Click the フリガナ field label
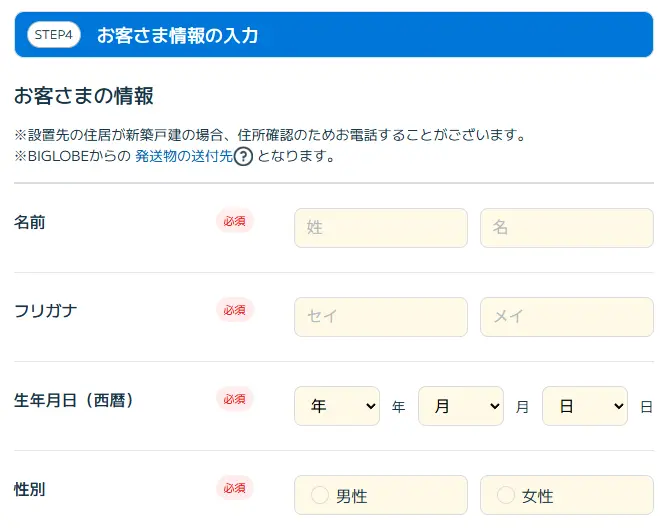664x531 pixels. point(46,311)
